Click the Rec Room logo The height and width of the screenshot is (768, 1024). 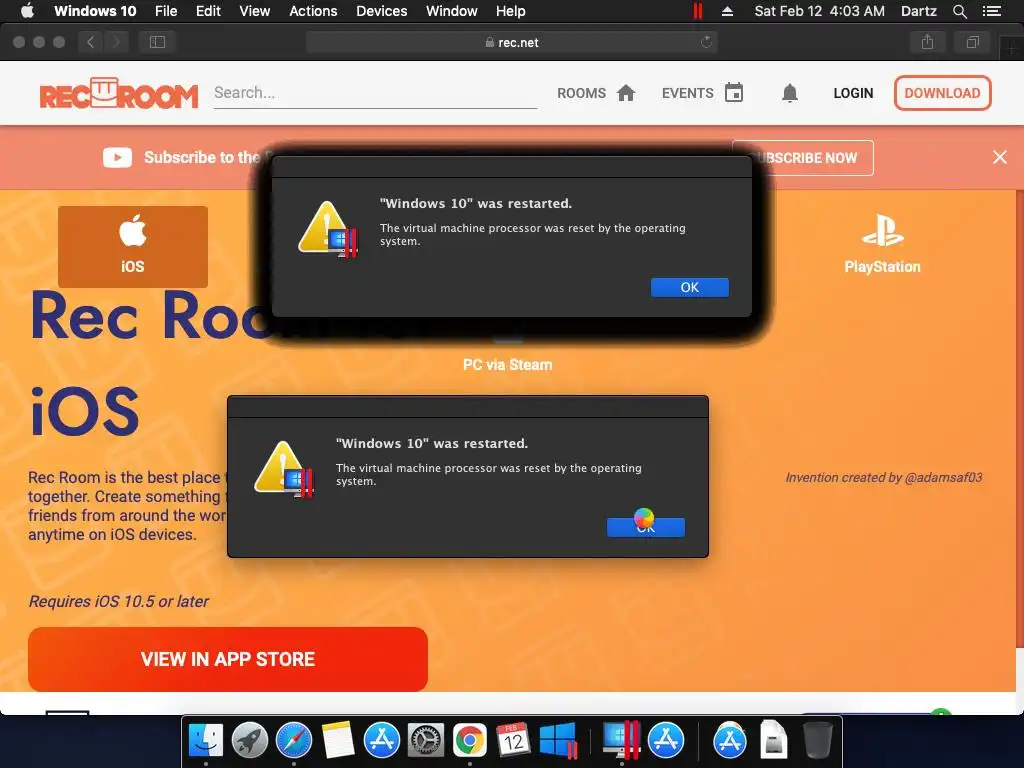[x=118, y=93]
